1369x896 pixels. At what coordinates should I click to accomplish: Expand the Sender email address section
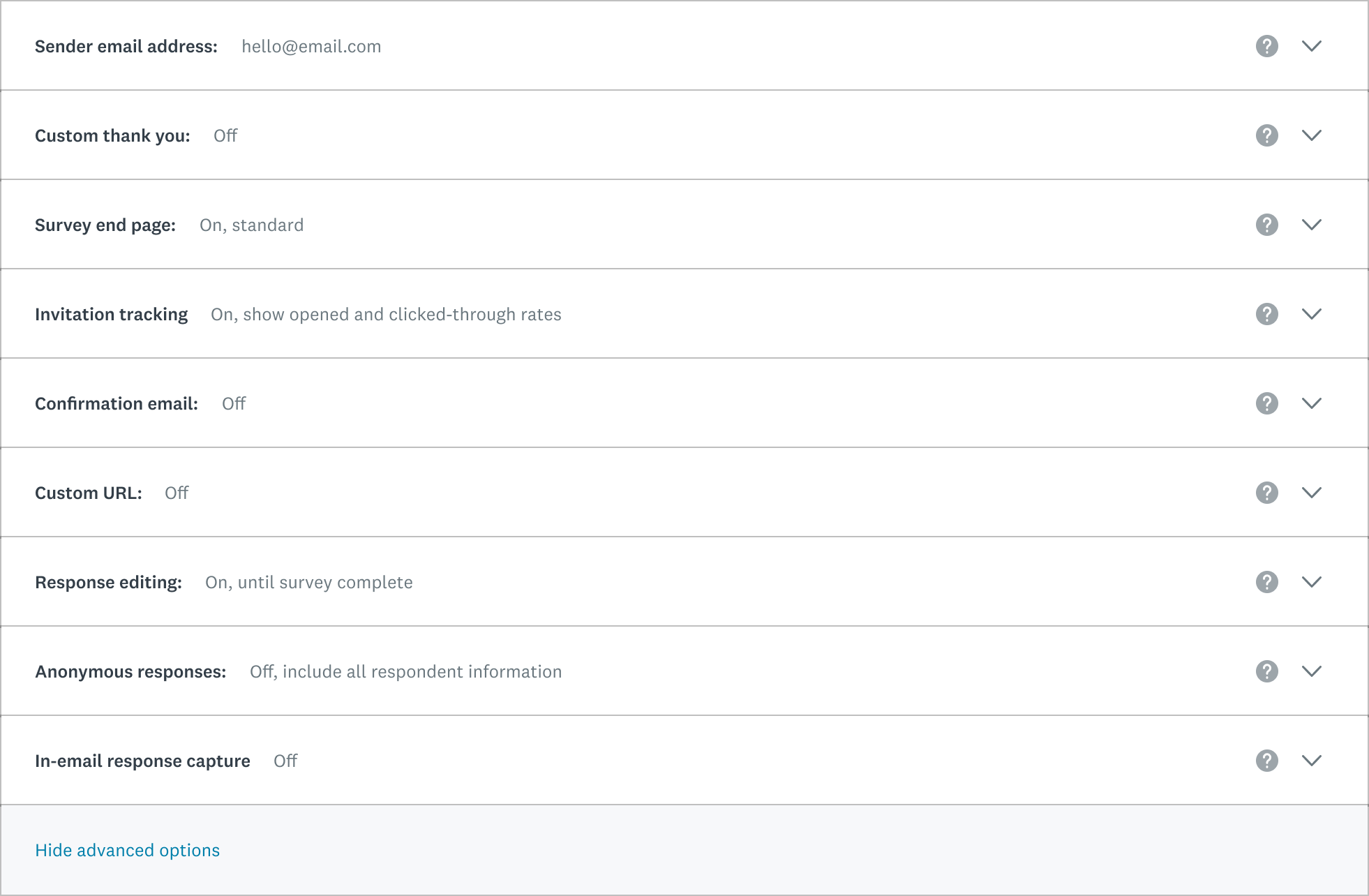click(1312, 46)
